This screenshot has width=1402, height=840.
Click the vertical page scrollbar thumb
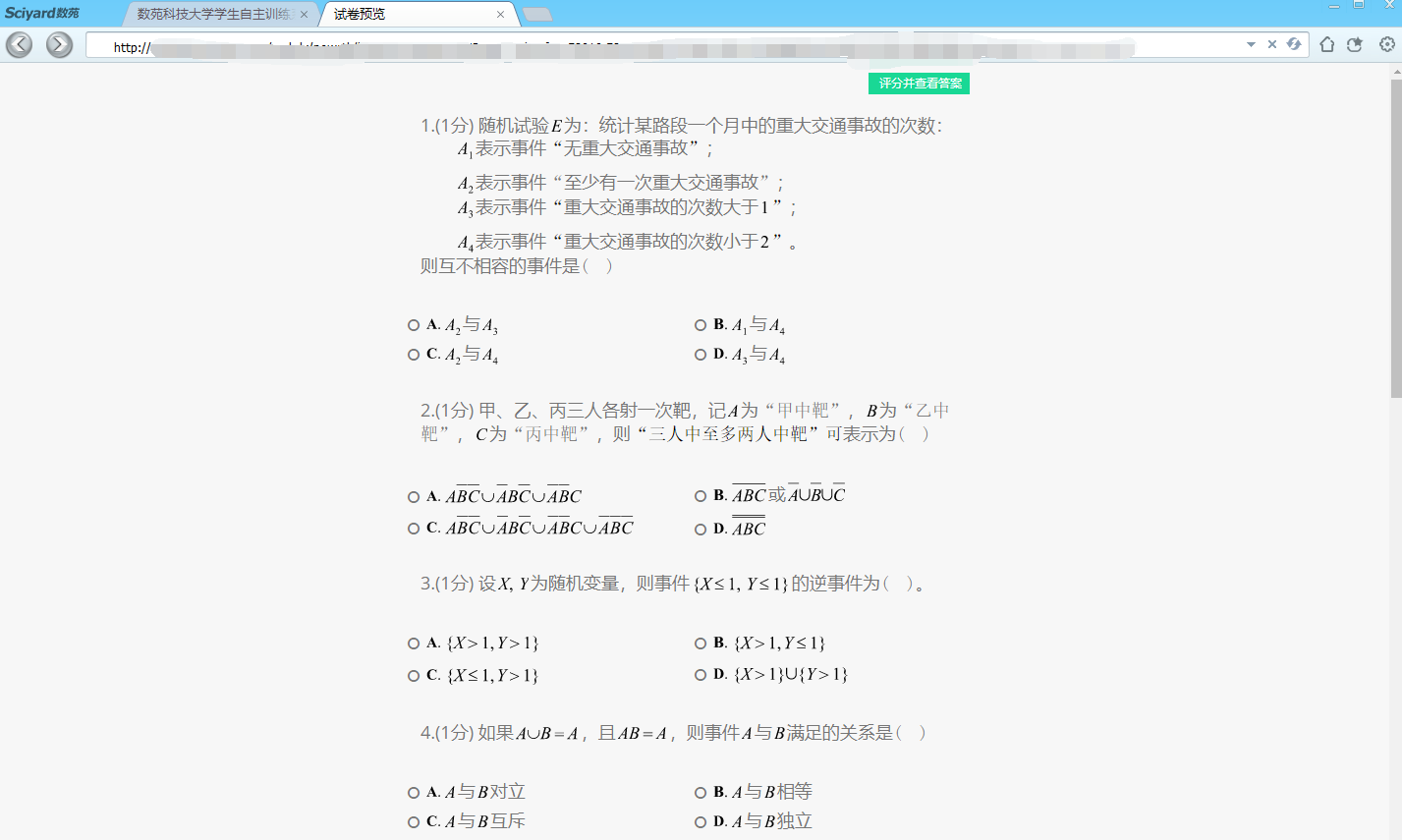tap(1396, 239)
